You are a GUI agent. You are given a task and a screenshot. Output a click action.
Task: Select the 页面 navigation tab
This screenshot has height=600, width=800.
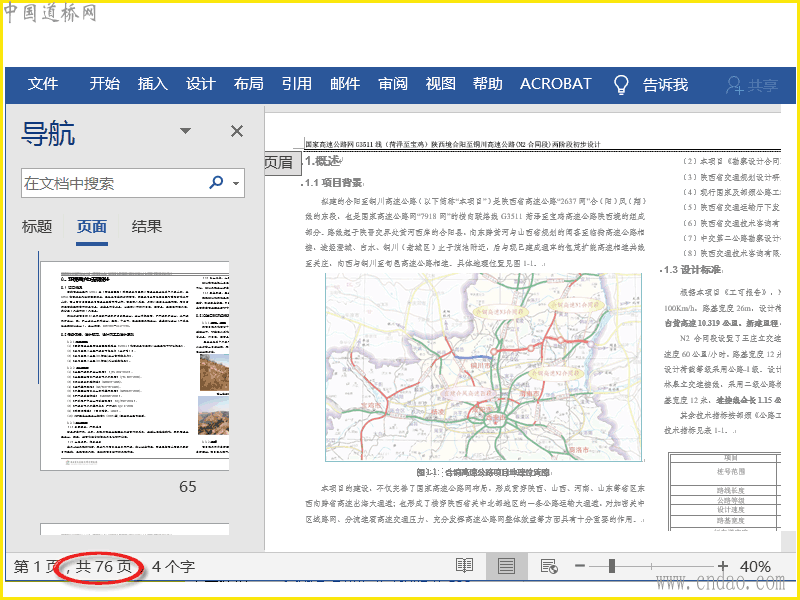(92, 227)
